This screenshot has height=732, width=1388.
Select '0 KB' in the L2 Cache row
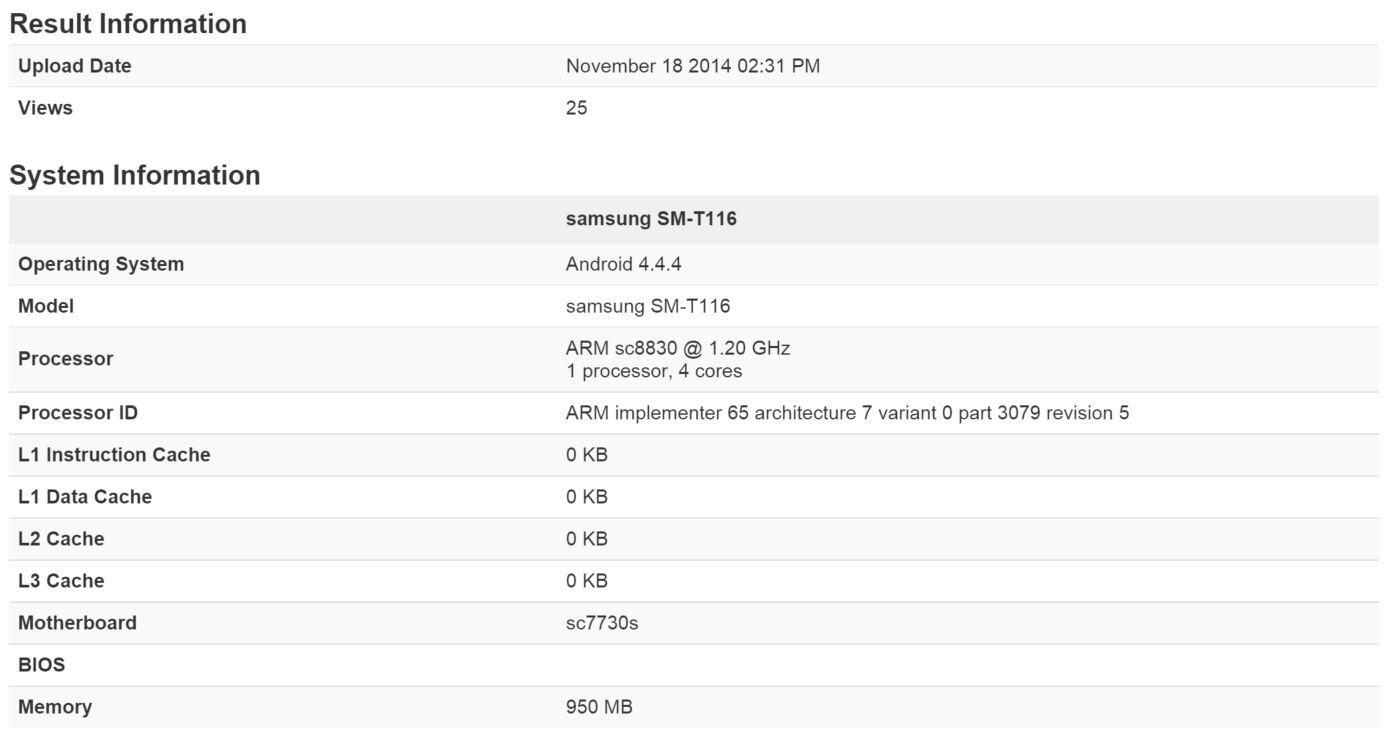(587, 539)
